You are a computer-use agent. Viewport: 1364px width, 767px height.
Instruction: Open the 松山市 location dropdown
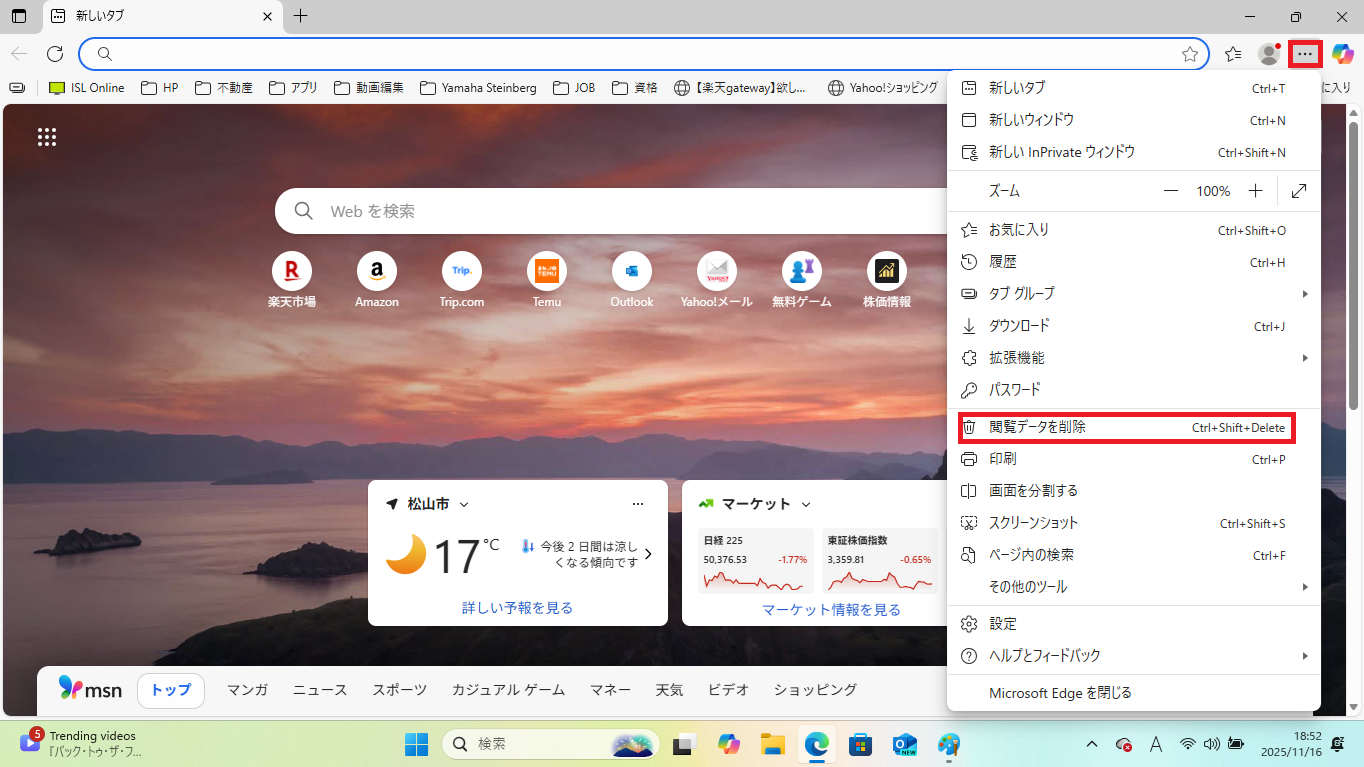[463, 505]
